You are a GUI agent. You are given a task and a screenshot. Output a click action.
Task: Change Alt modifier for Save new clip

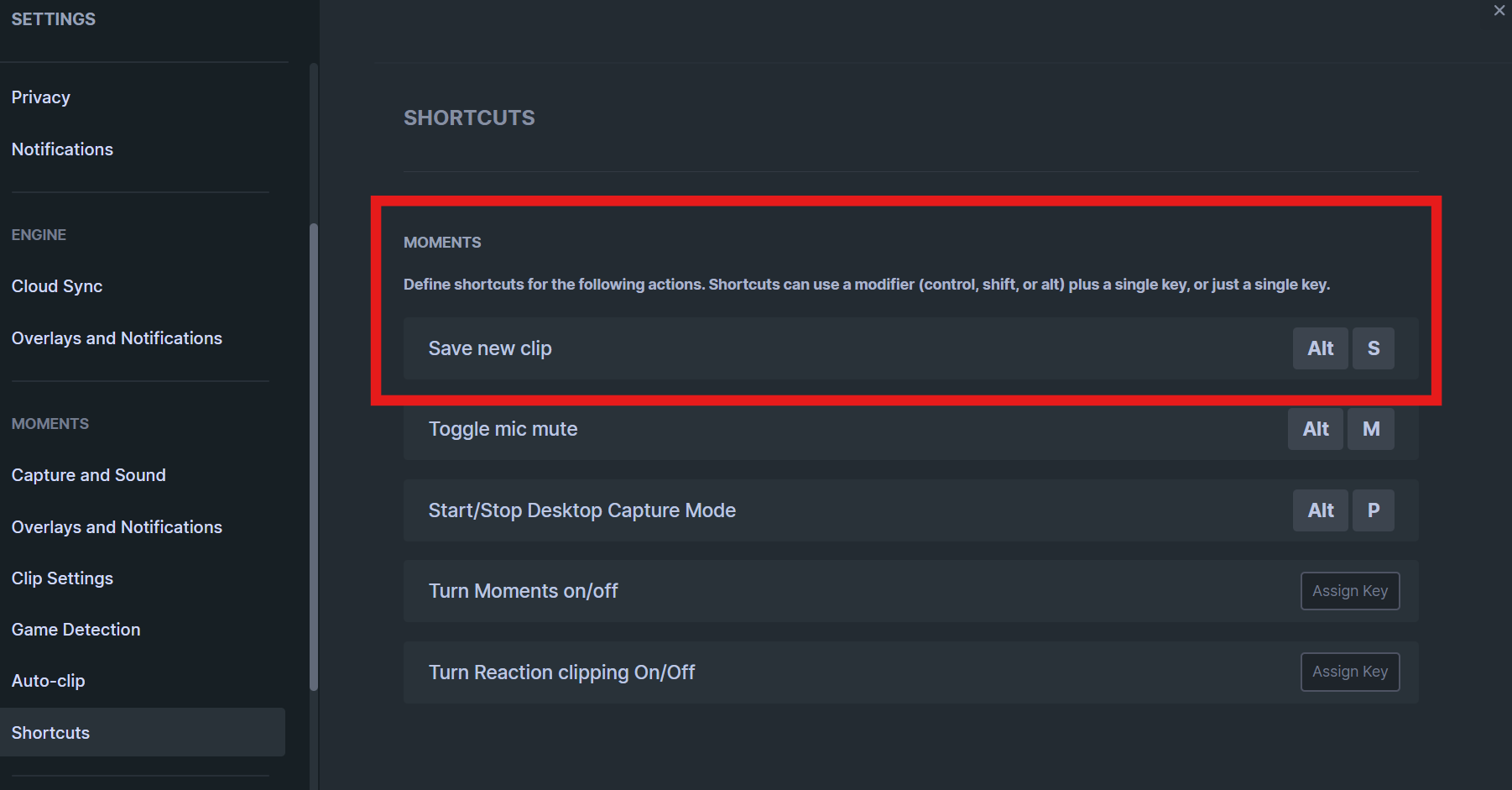[x=1320, y=348]
